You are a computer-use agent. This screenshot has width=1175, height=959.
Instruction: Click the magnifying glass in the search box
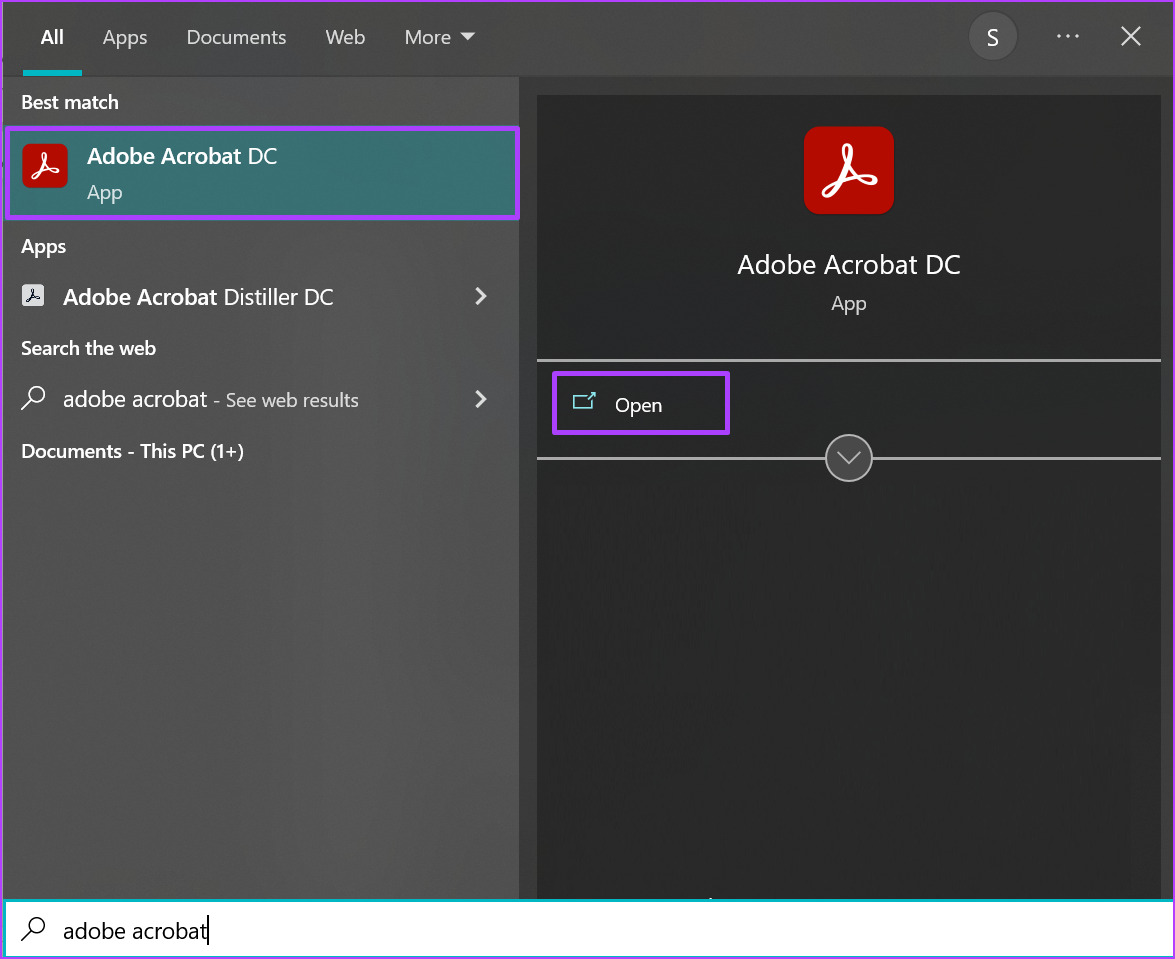(33, 930)
